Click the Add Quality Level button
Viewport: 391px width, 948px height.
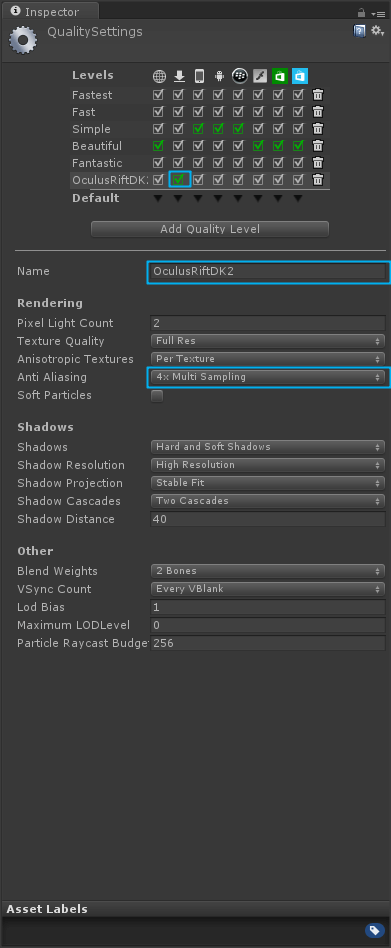[210, 229]
